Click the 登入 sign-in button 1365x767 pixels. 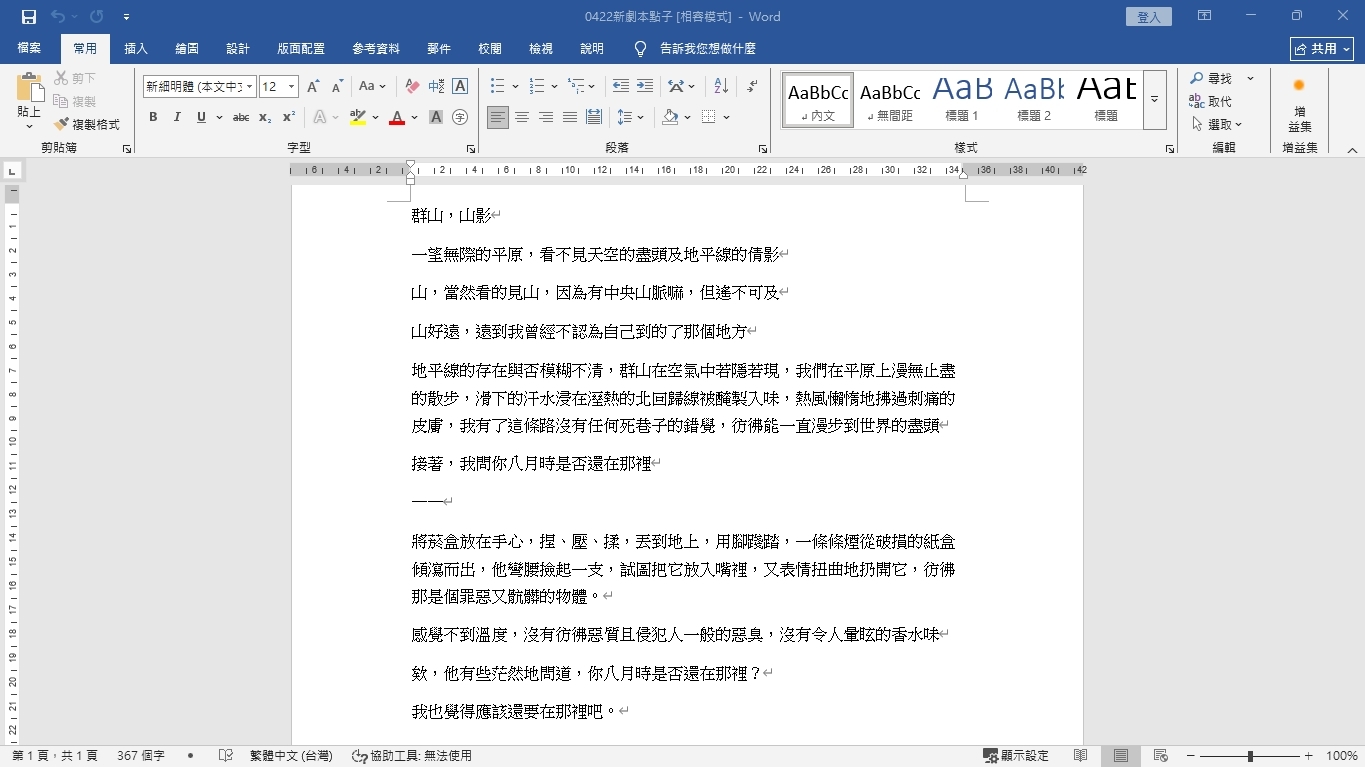pos(1149,17)
